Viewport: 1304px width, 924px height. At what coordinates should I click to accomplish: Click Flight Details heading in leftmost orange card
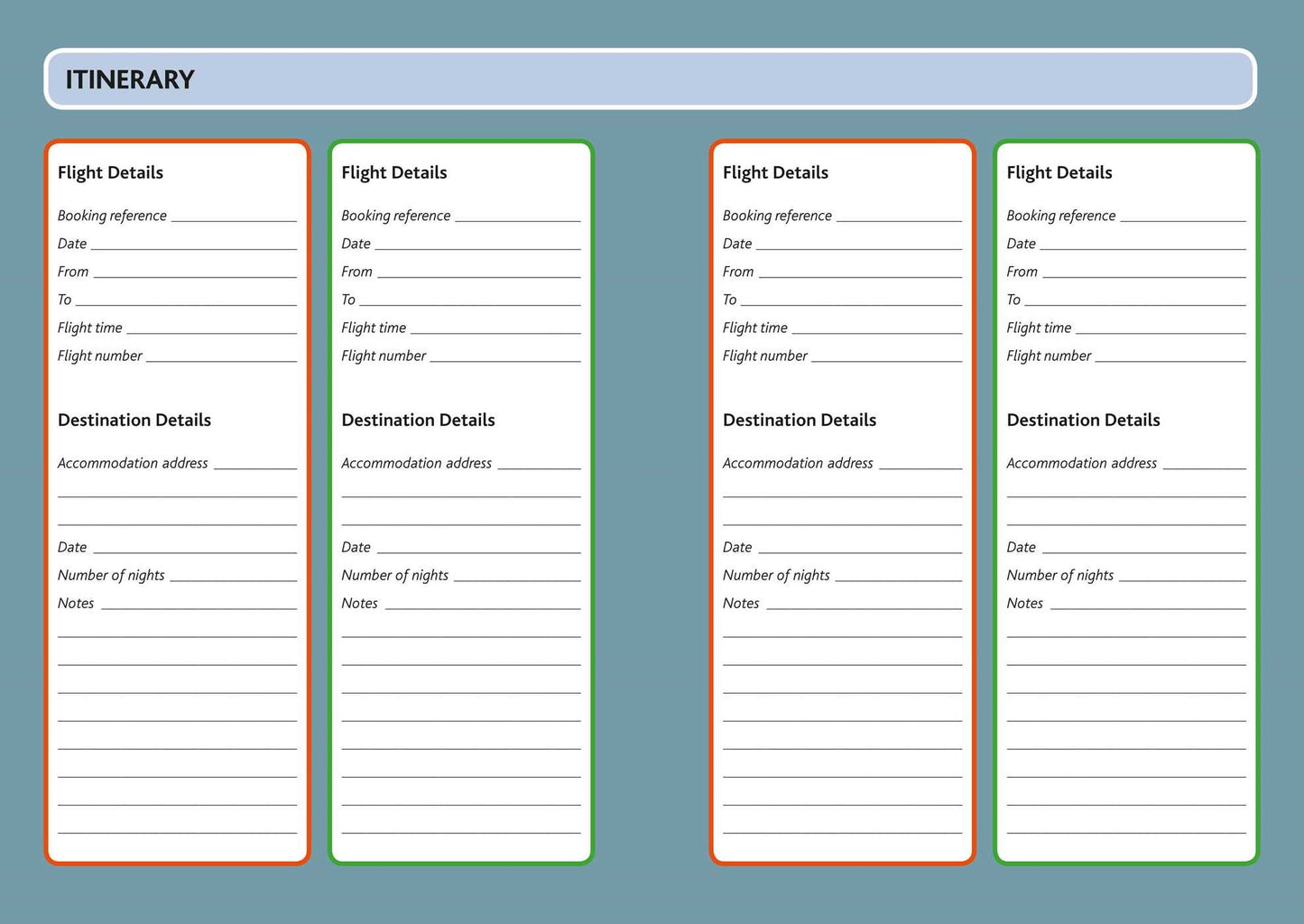[110, 172]
